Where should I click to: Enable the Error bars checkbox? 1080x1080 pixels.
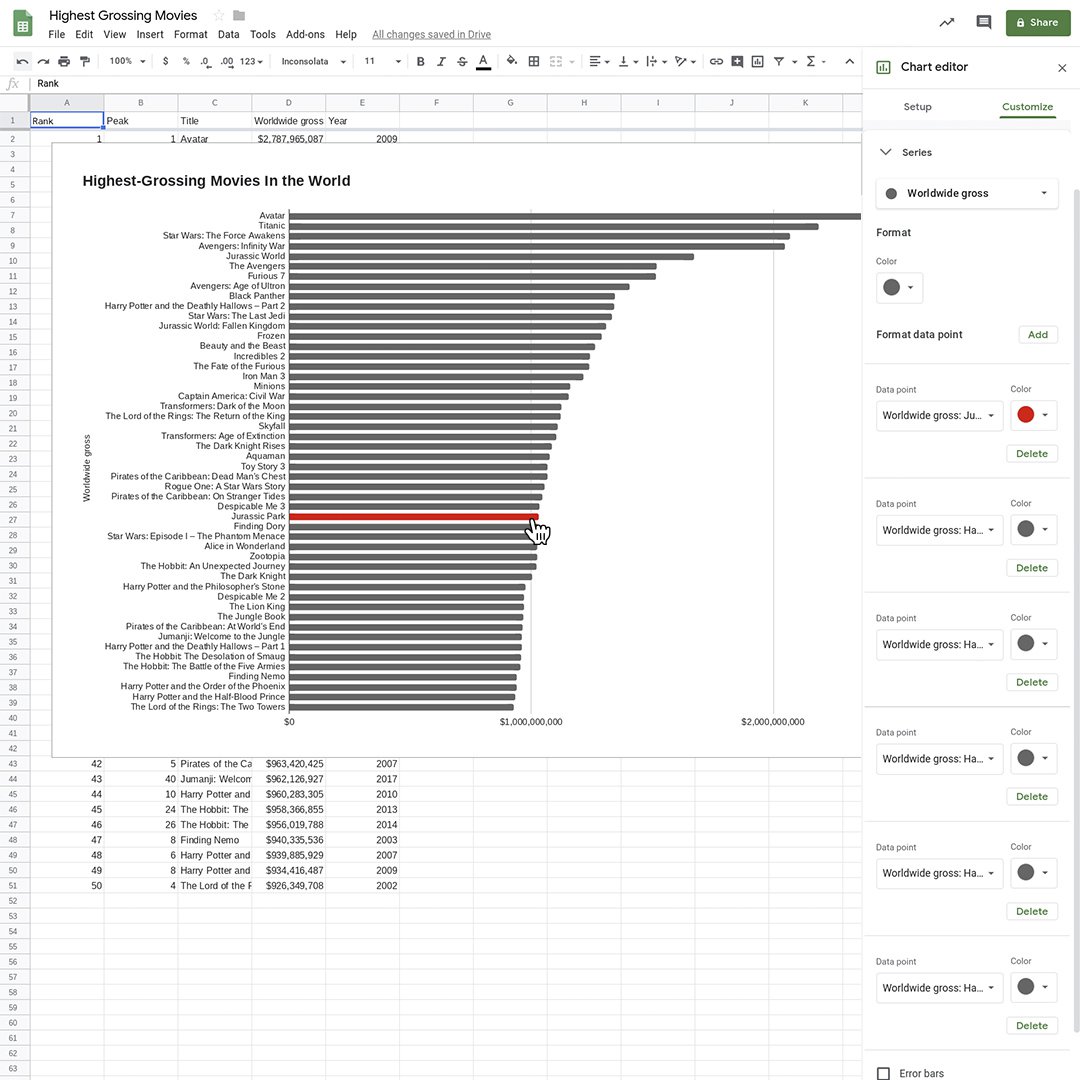(x=883, y=1073)
